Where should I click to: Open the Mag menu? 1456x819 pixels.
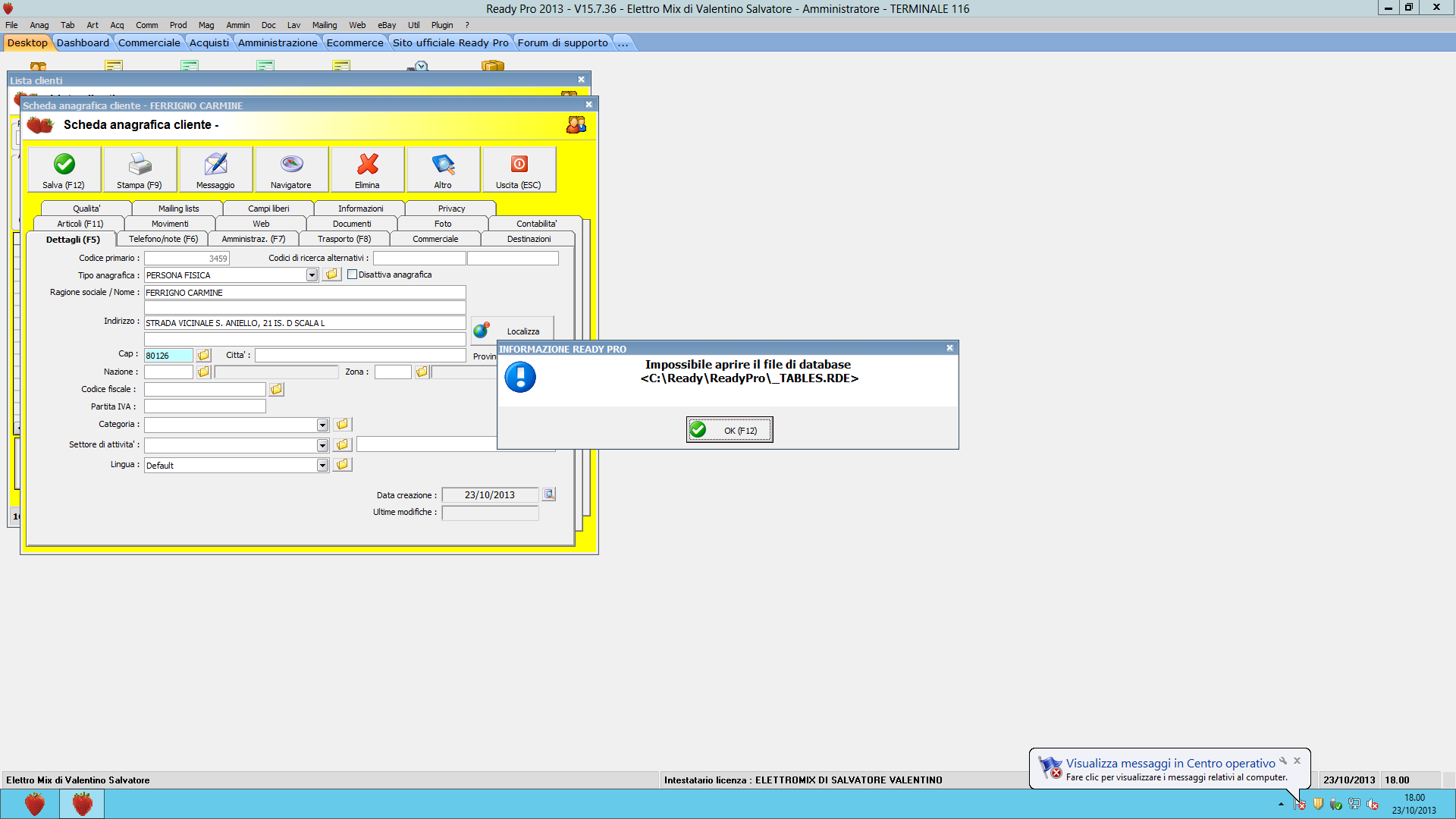tap(206, 25)
